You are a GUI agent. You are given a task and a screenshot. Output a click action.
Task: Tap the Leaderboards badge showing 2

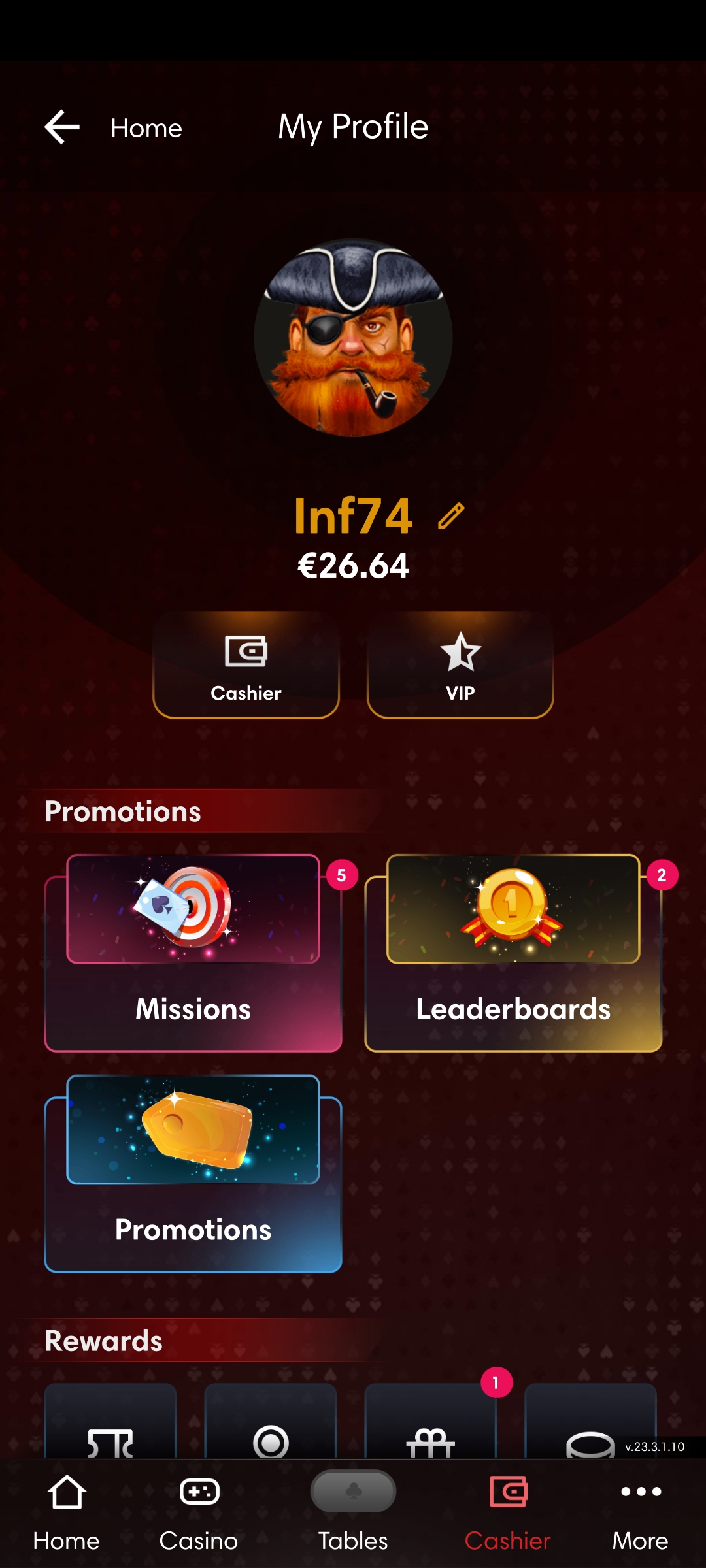pos(662,875)
